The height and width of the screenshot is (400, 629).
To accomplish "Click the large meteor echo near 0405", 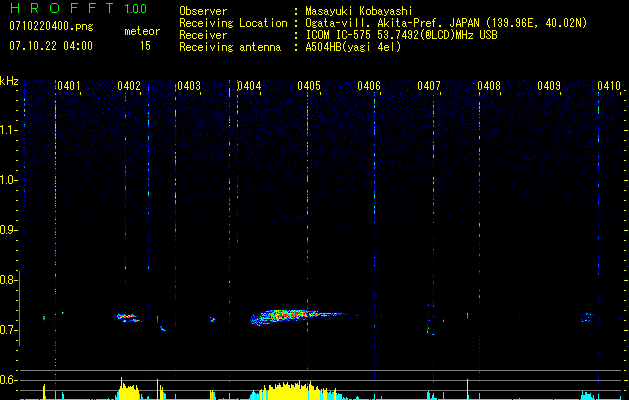I will [297, 316].
